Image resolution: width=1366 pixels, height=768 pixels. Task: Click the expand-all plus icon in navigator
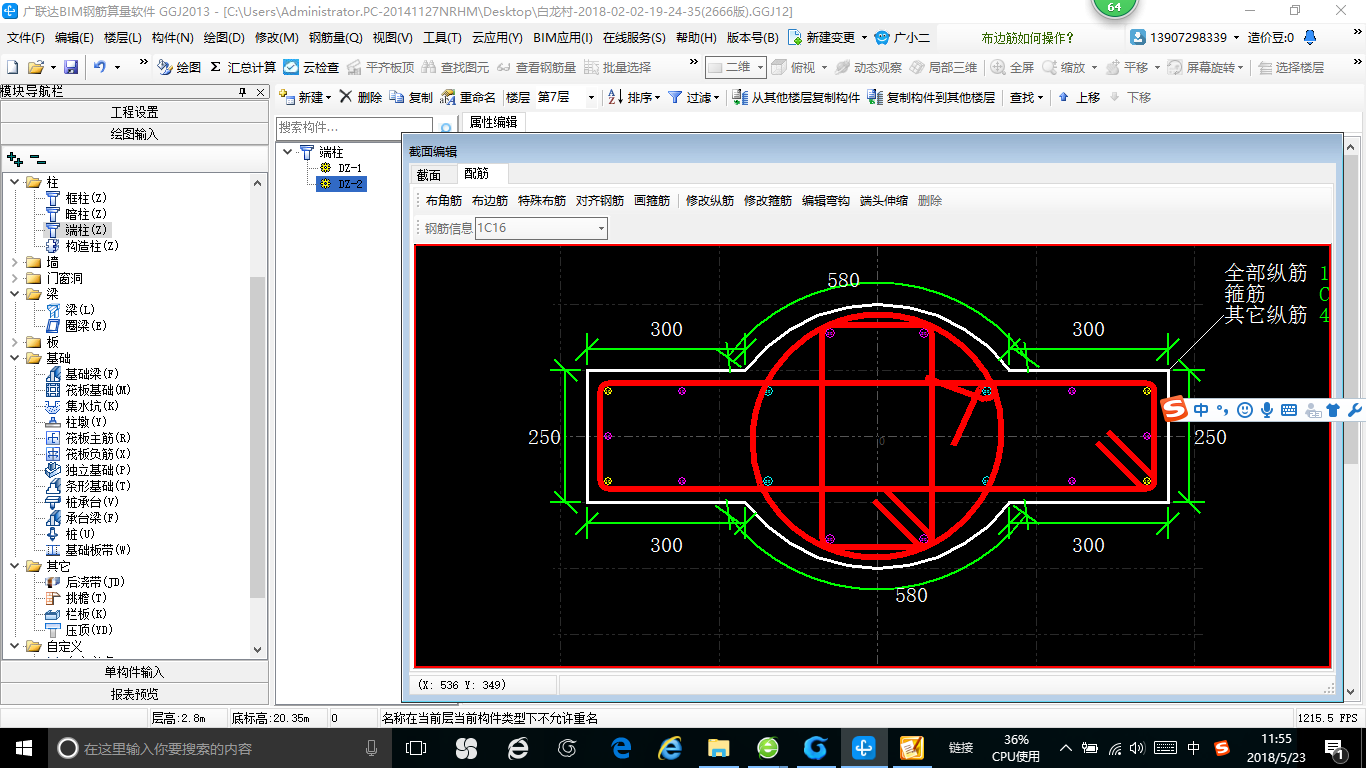(15, 158)
